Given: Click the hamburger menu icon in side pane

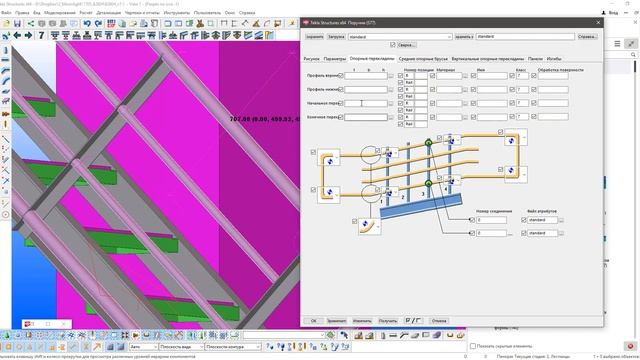Looking at the screenshot, I should [617, 43].
